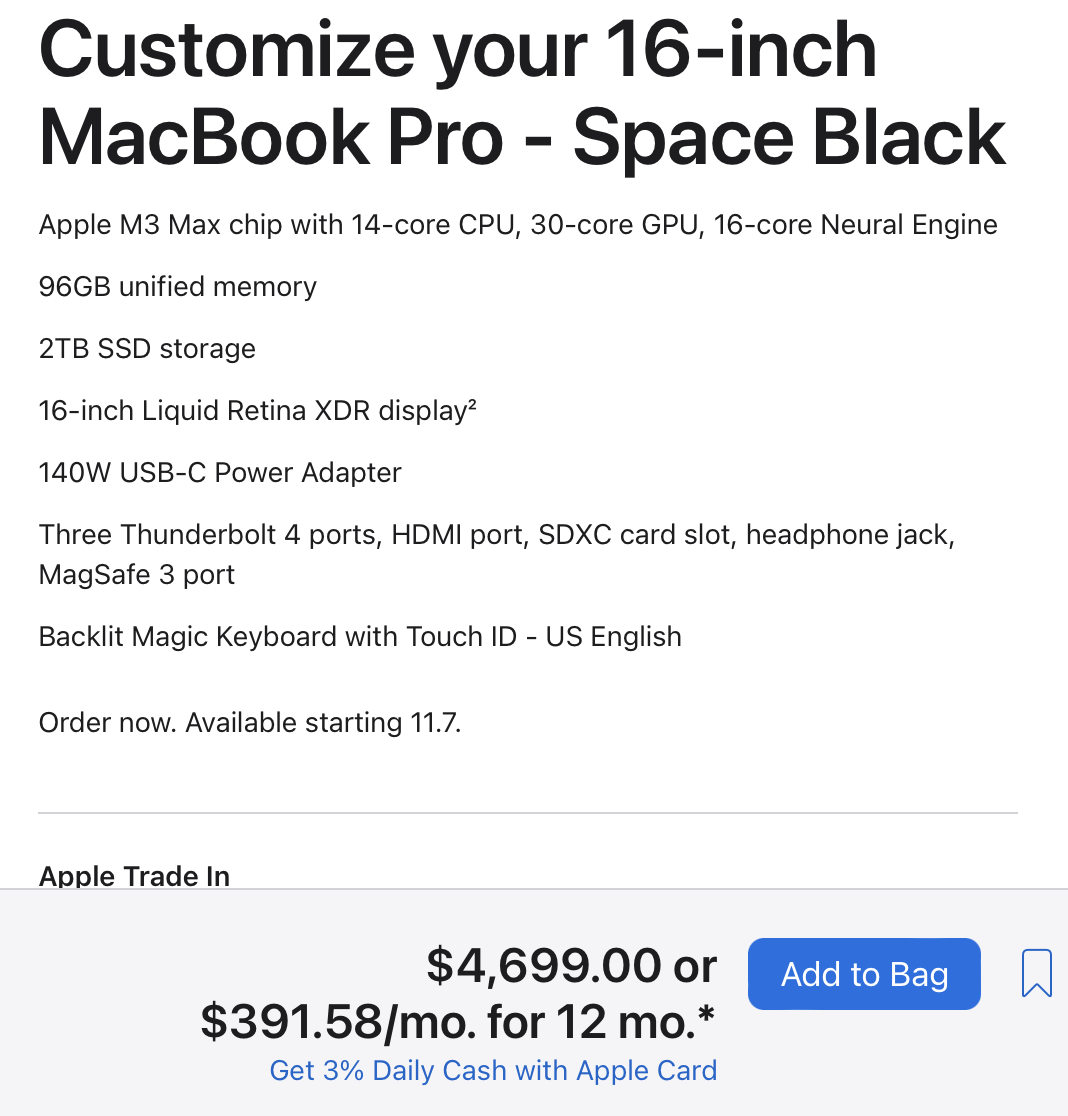This screenshot has height=1116, width=1068.
Task: Open Get 3% Daily Cash with Apple Card link
Action: (493, 1070)
